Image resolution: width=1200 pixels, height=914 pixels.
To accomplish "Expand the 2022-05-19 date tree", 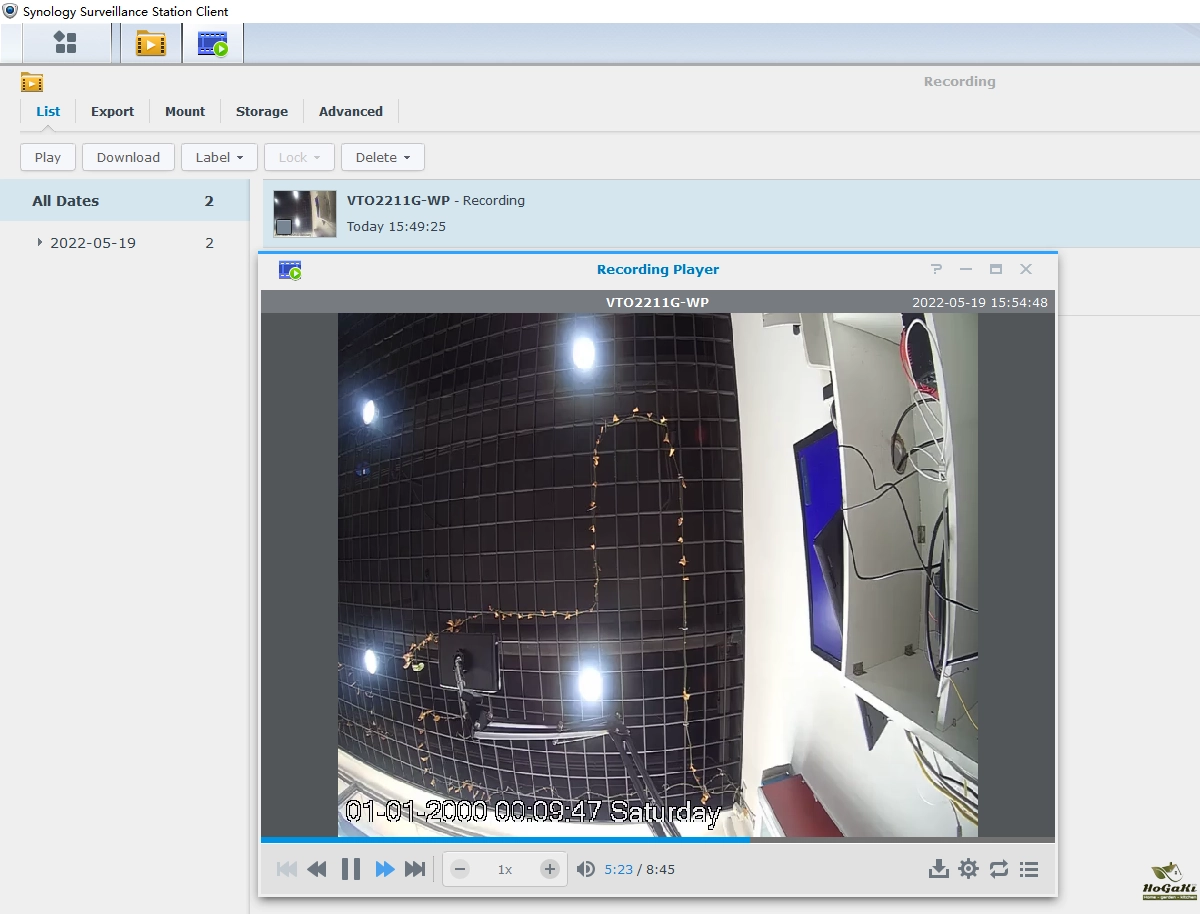I will pyautogui.click(x=40, y=243).
